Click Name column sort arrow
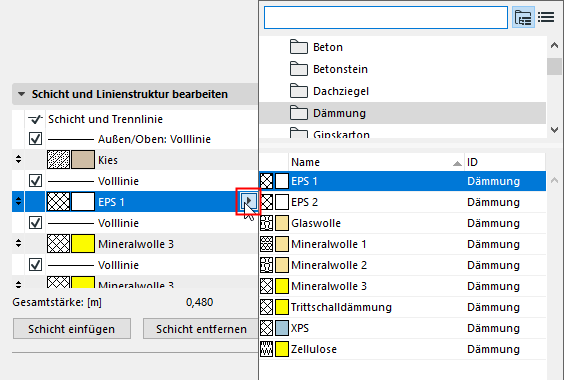This screenshot has width=564, height=380. pos(457,163)
